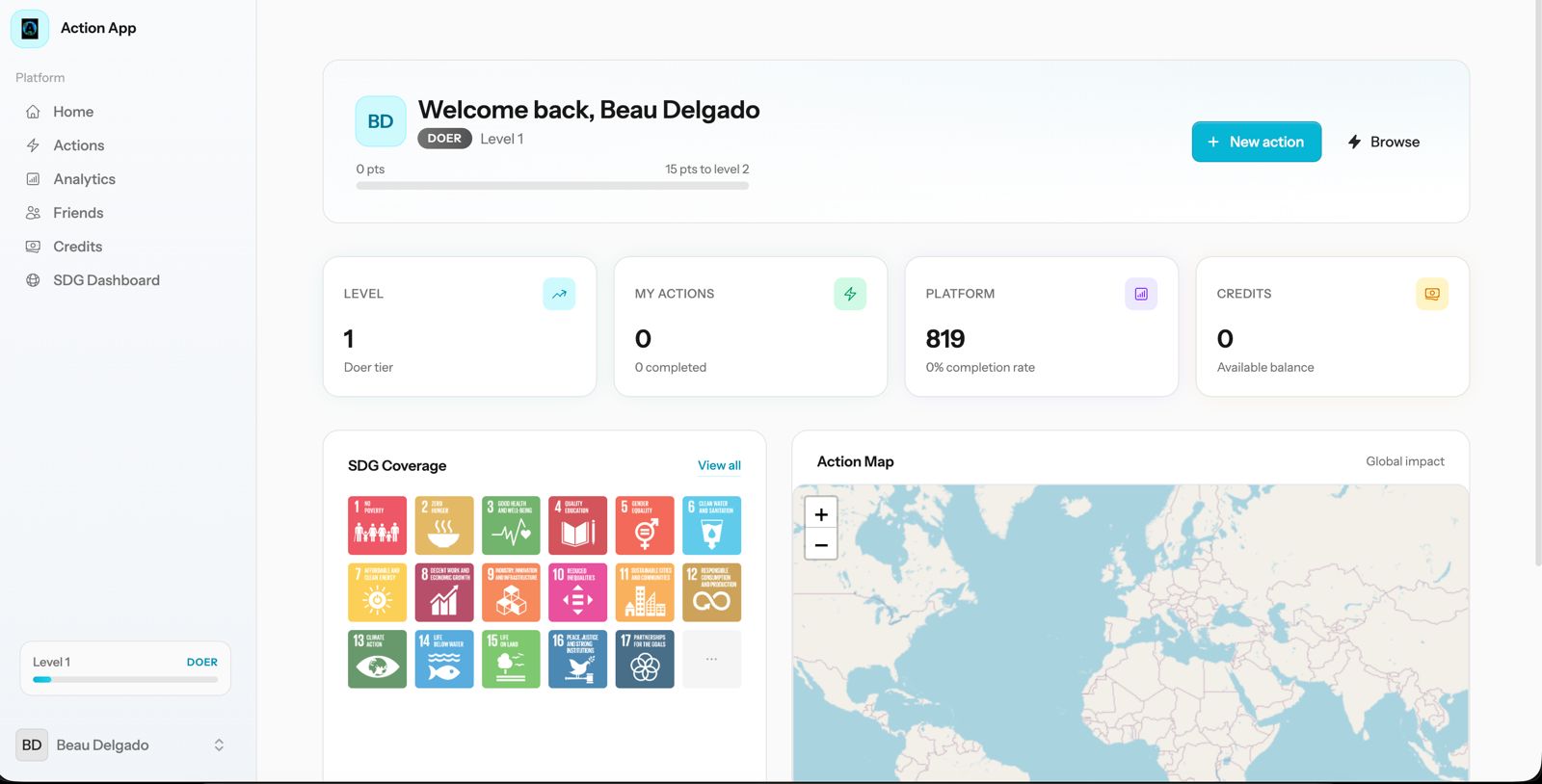The image size is (1542, 784).
Task: Select SDG 13 Climate Action tile
Action: tap(377, 660)
